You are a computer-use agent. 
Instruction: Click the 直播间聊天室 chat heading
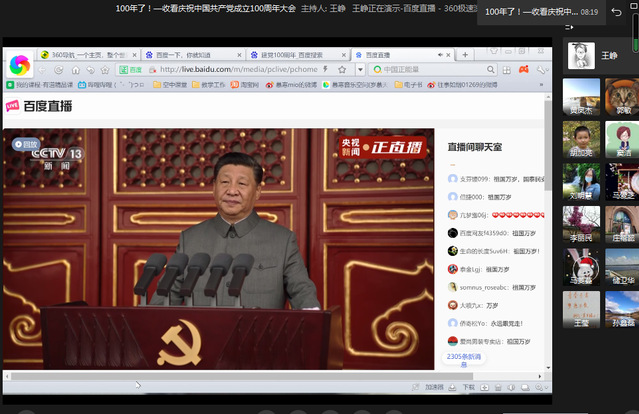[x=475, y=147]
